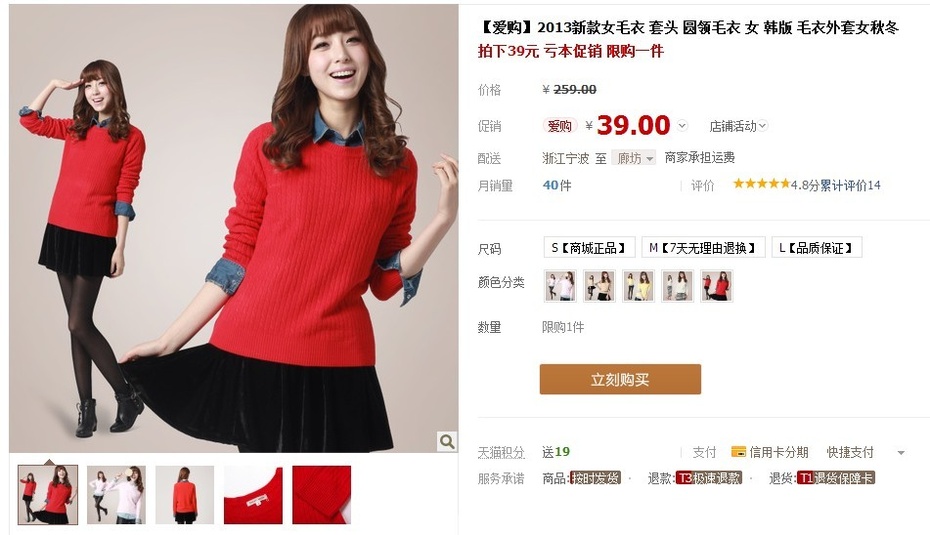Open the 廊坊 delivery city dropdown
The width and height of the screenshot is (930, 535).
633,158
